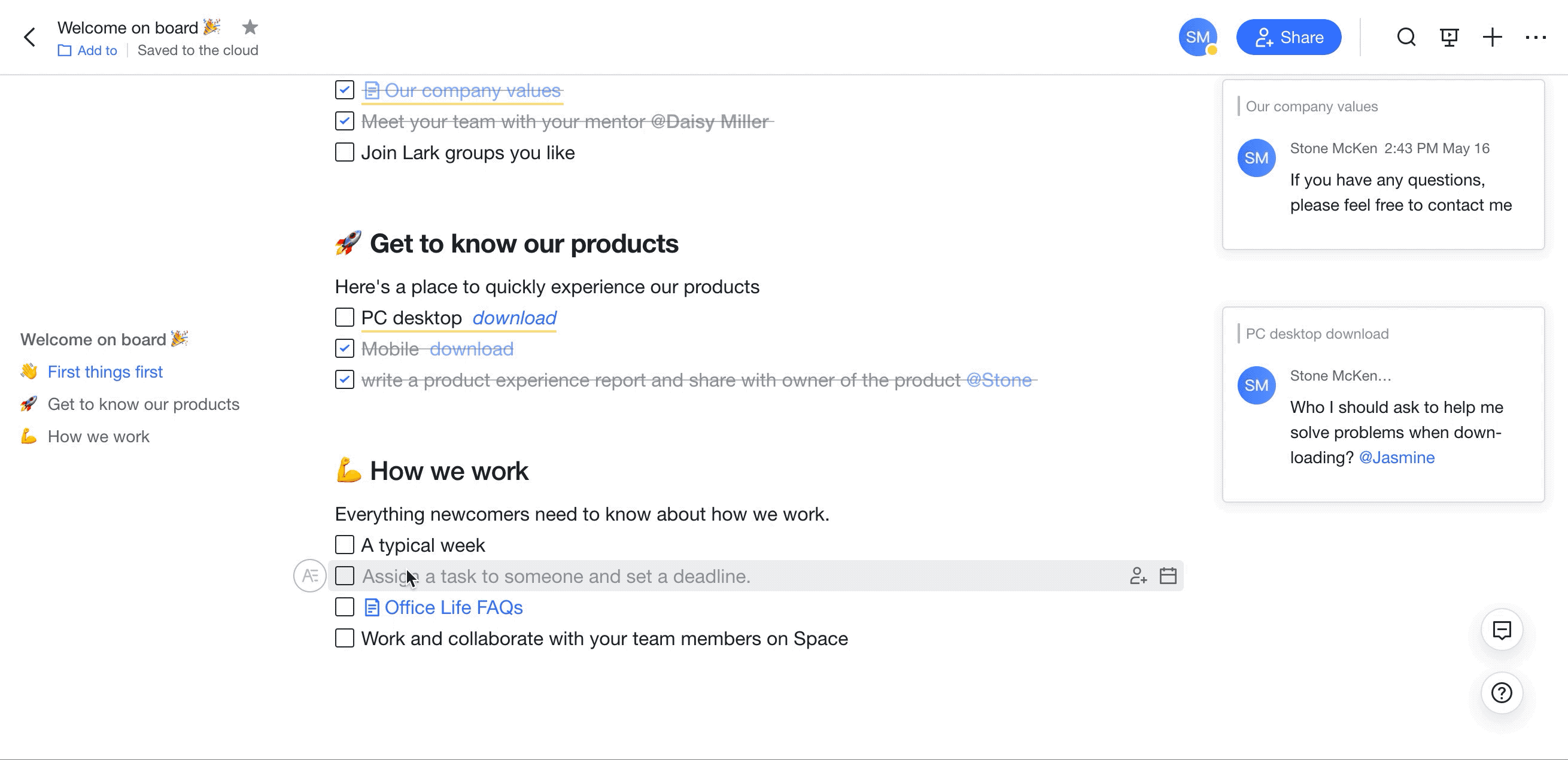
Task: Click the plus create-new icon
Action: point(1492,37)
